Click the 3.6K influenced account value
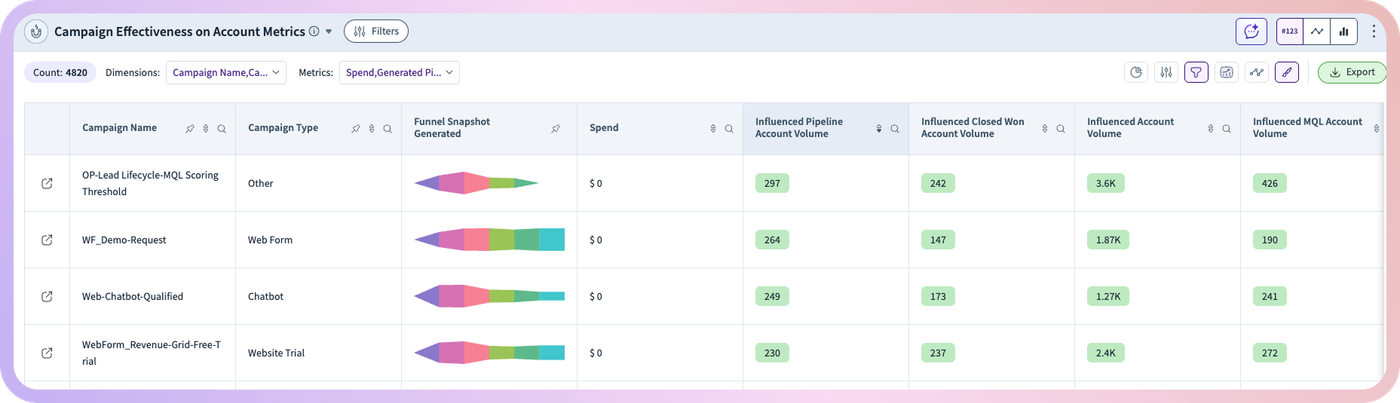 click(1106, 184)
